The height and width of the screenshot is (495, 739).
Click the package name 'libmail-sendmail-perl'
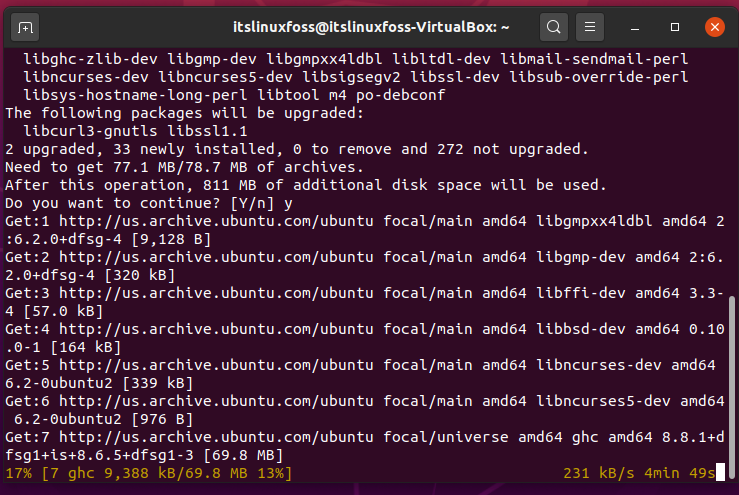594,59
